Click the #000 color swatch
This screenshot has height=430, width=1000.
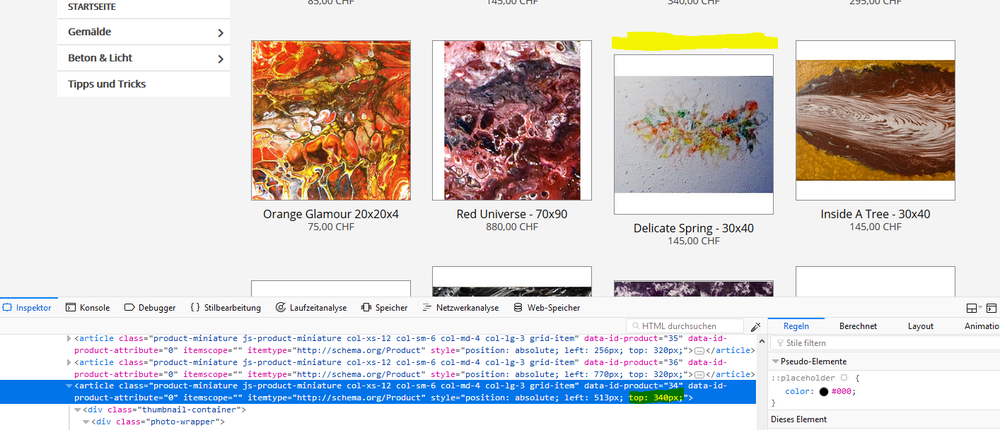(823, 392)
